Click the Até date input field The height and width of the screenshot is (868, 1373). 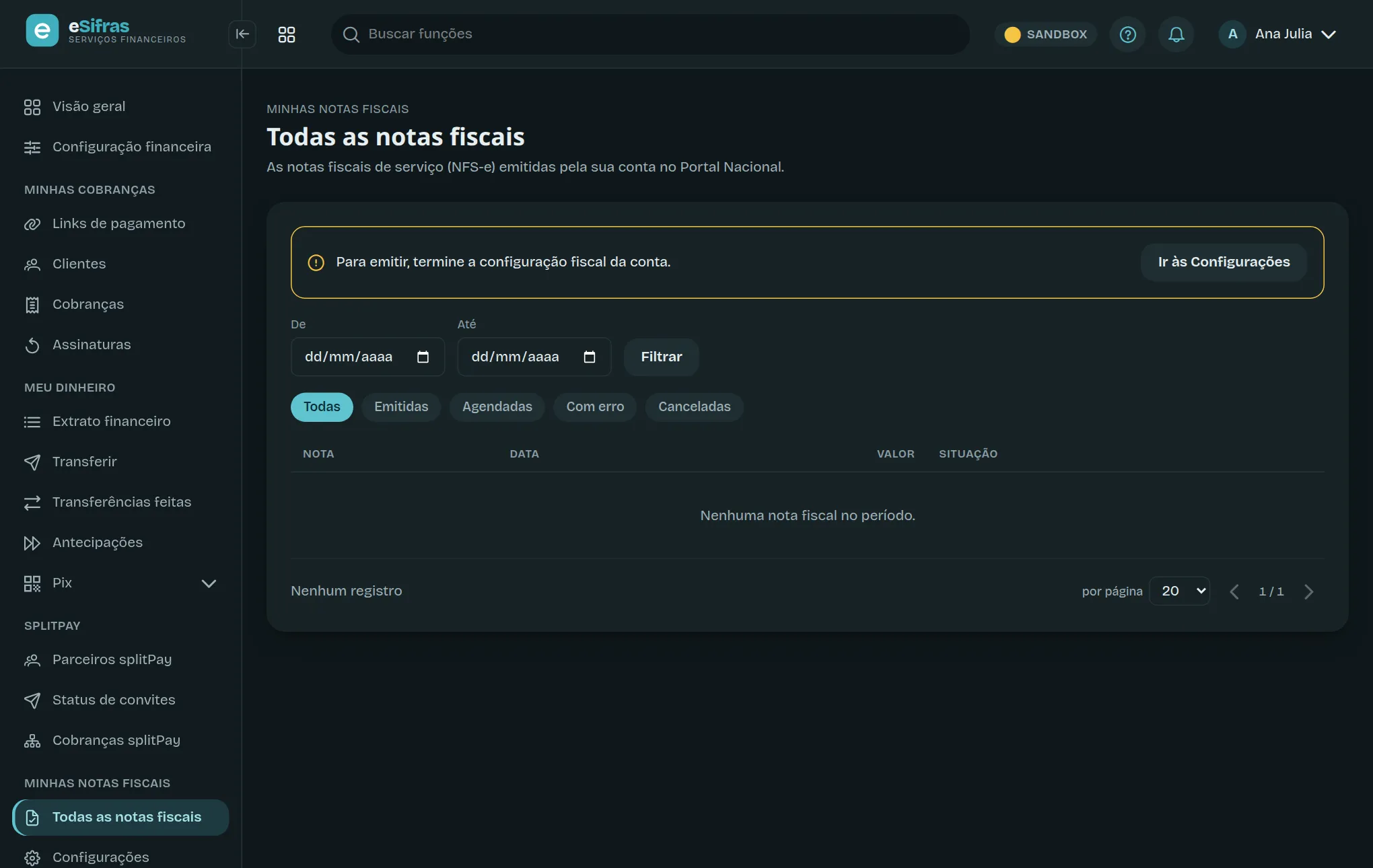coord(534,357)
